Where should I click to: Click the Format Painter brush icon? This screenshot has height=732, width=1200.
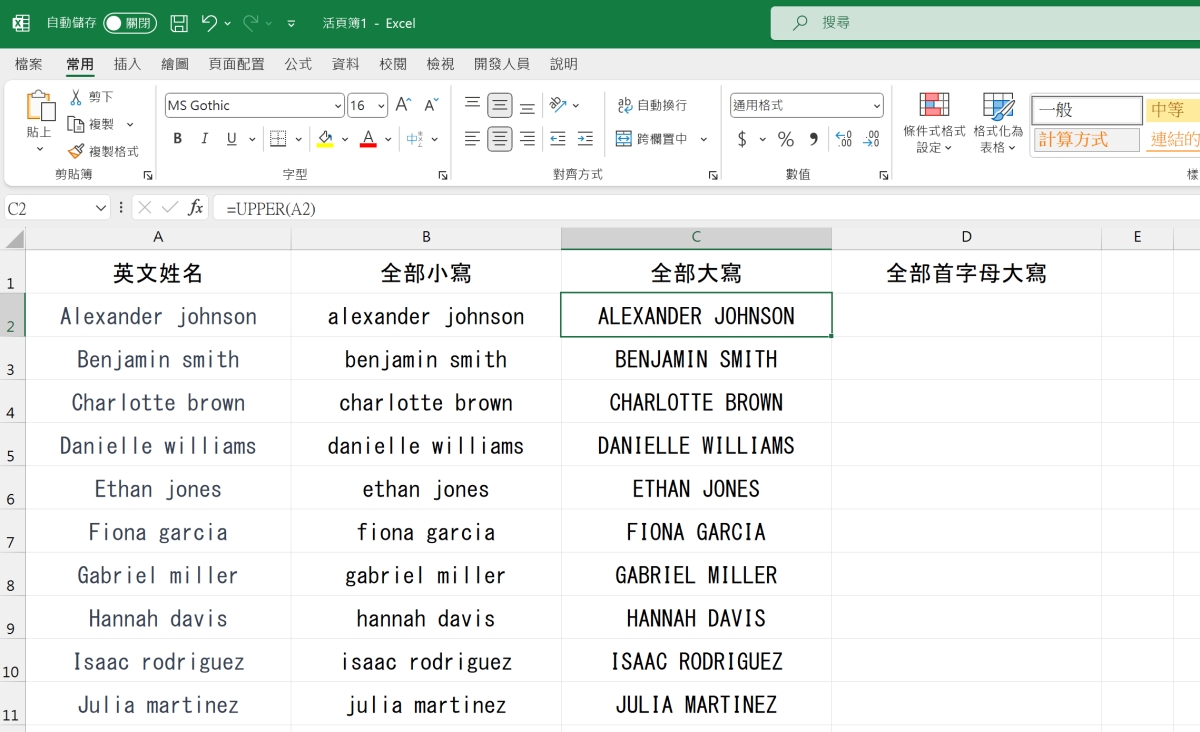(76, 152)
